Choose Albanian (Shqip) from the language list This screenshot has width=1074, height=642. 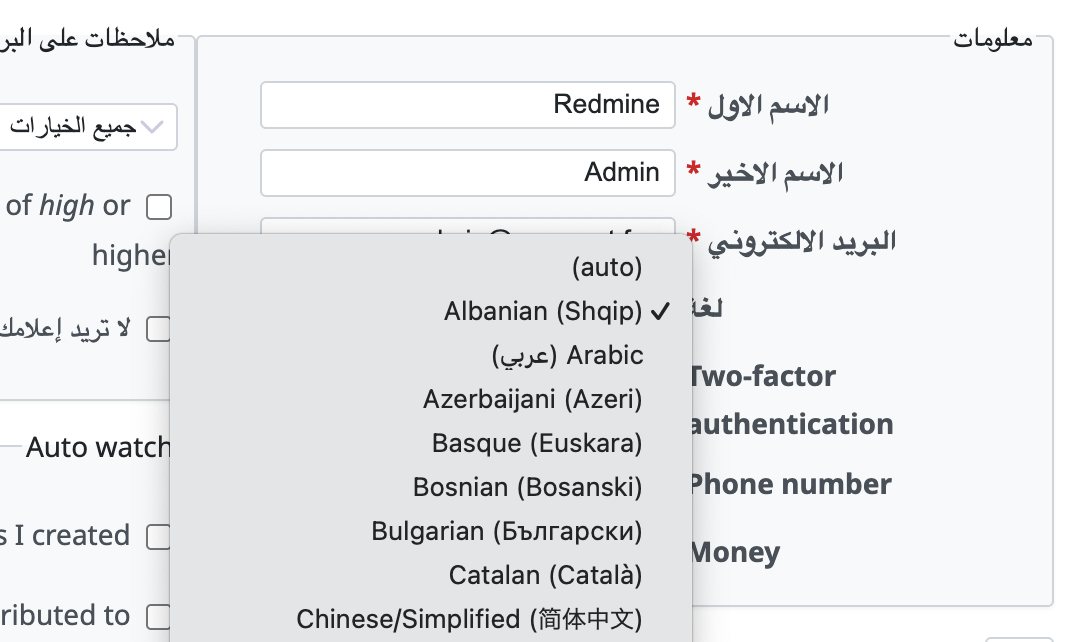pos(543,311)
